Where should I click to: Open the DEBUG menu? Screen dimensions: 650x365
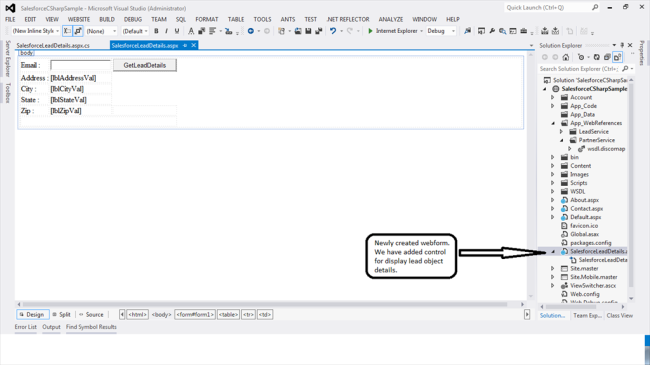[133, 19]
